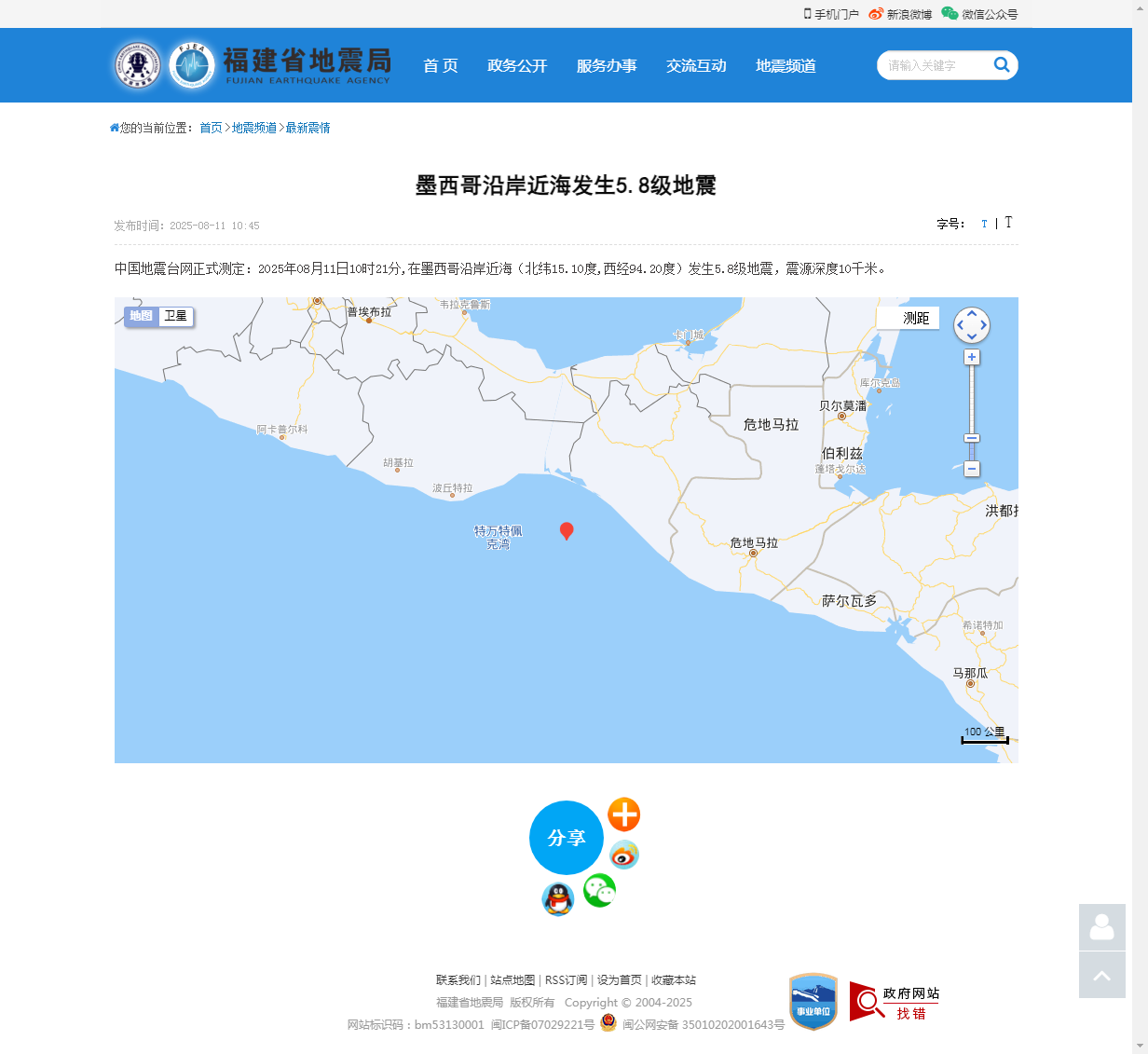This screenshot has height=1054, width=1148.
Task: Click the keyword search input field
Action: coord(932,65)
